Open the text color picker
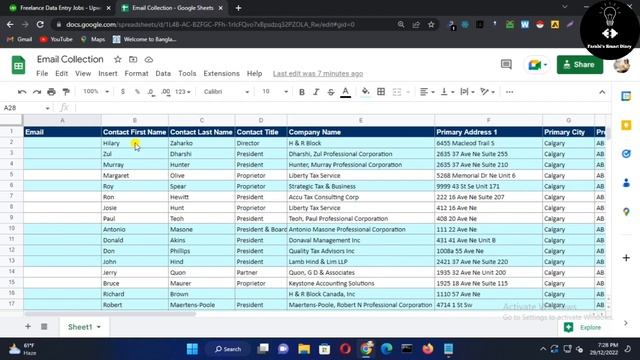640x360 pixels. tap(345, 92)
